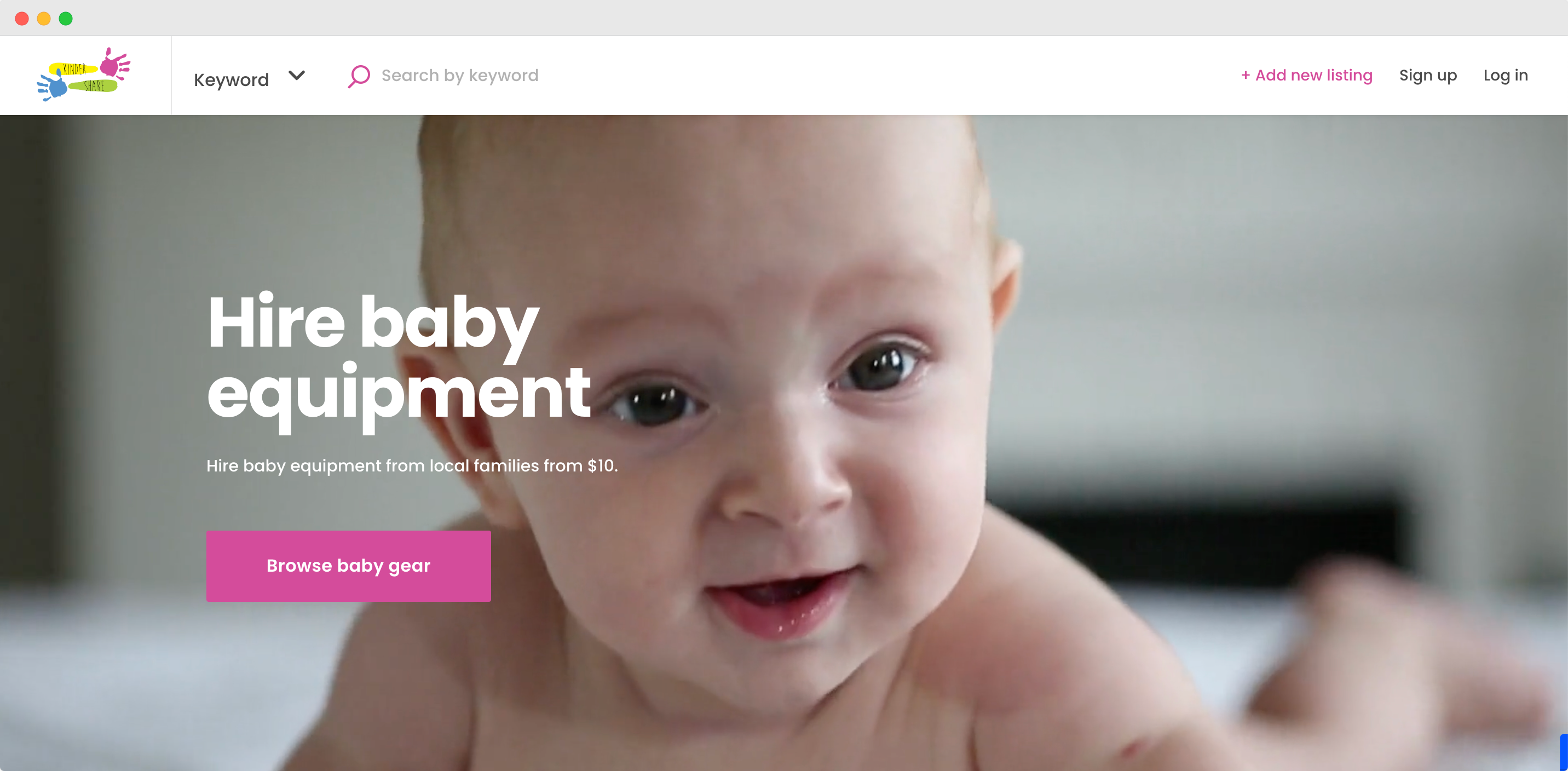The image size is (1568, 771).
Task: Click the Browse baby gear button
Action: 348,566
